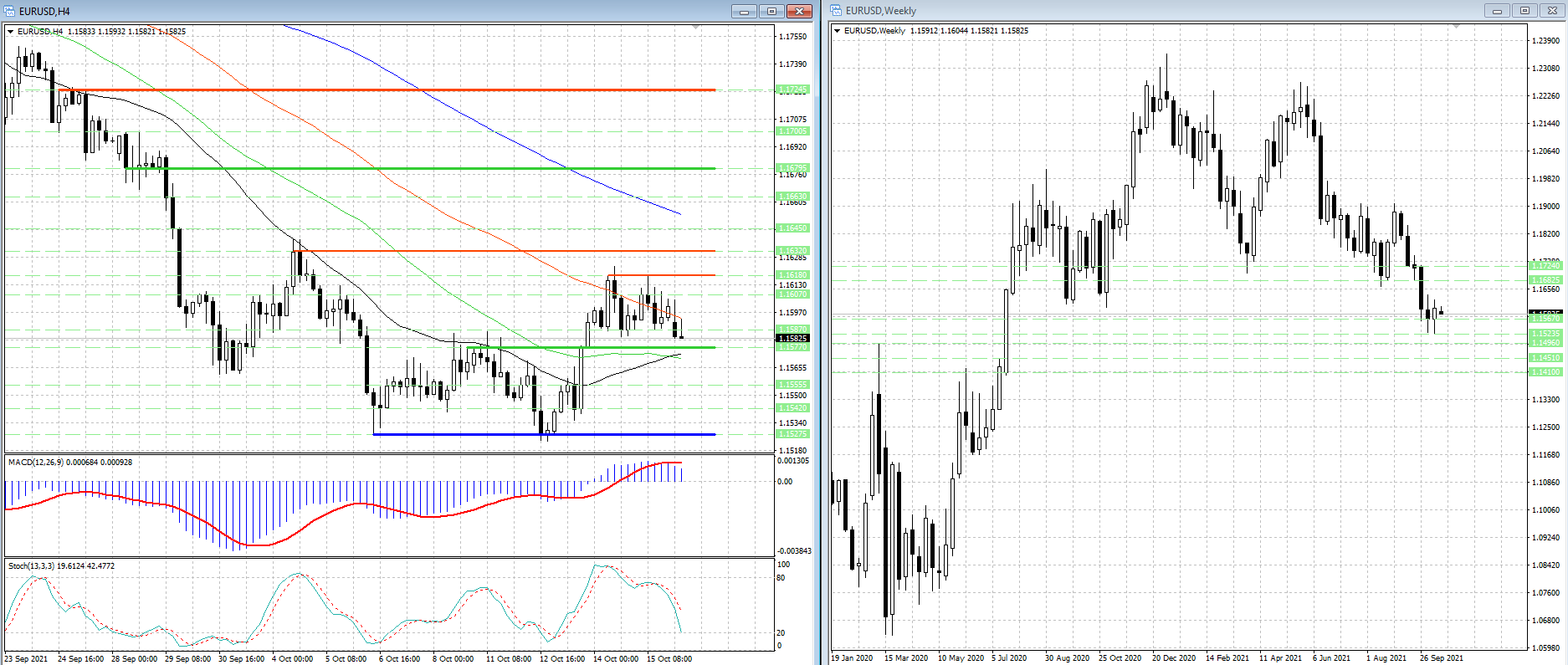Click the EURUSD,Weekly chart window icon
Screen dimensions: 1568x665
(836, 11)
